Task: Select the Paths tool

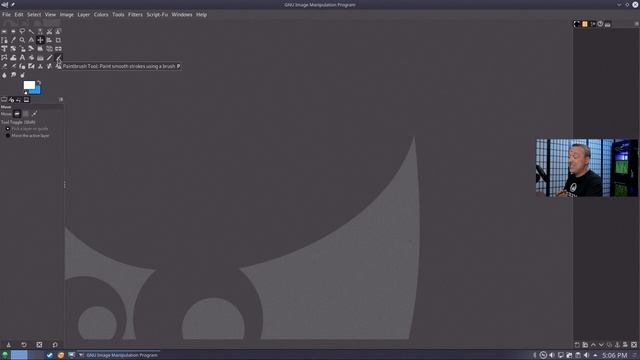Action: point(4,40)
